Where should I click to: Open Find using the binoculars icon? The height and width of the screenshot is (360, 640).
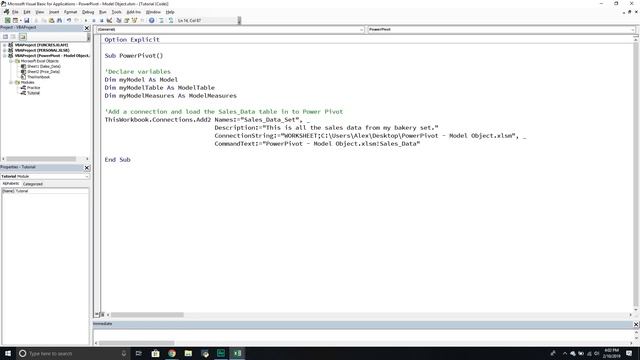click(60, 20)
